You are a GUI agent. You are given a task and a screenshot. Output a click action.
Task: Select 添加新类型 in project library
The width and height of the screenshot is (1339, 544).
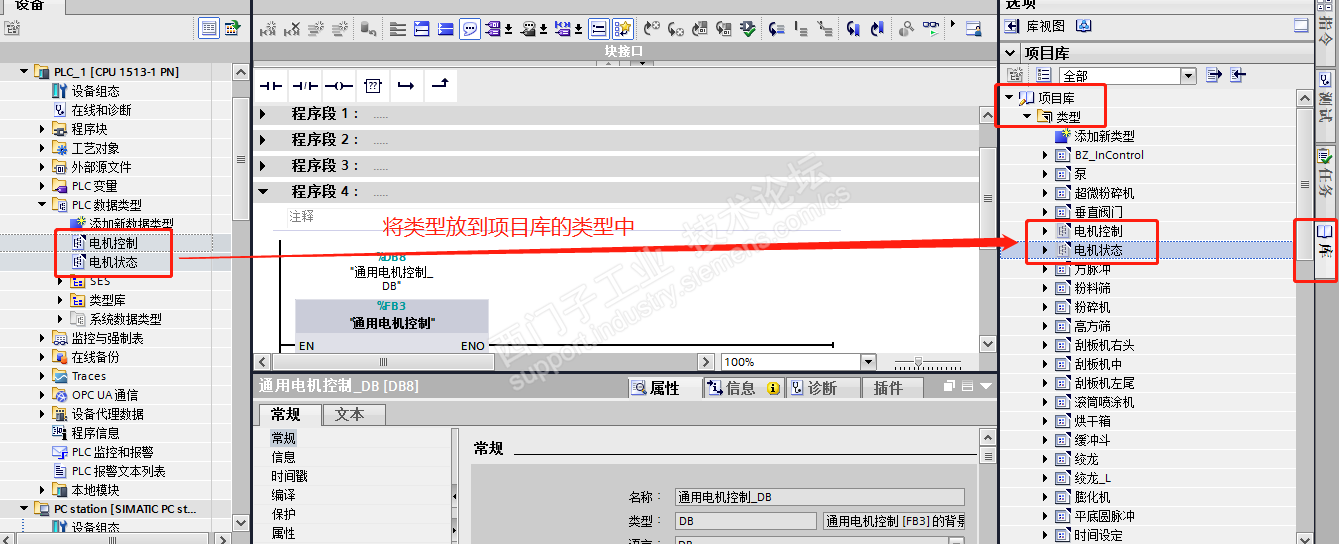point(1104,136)
